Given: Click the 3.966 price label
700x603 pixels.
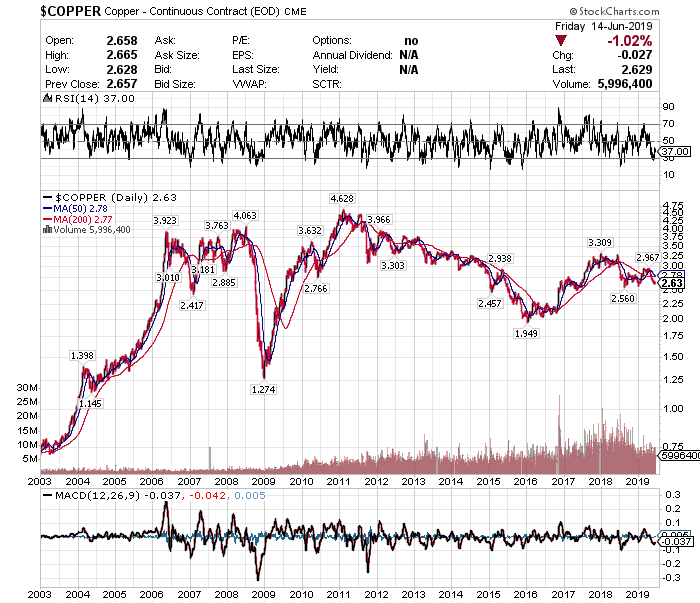Looking at the screenshot, I should pos(379,220).
